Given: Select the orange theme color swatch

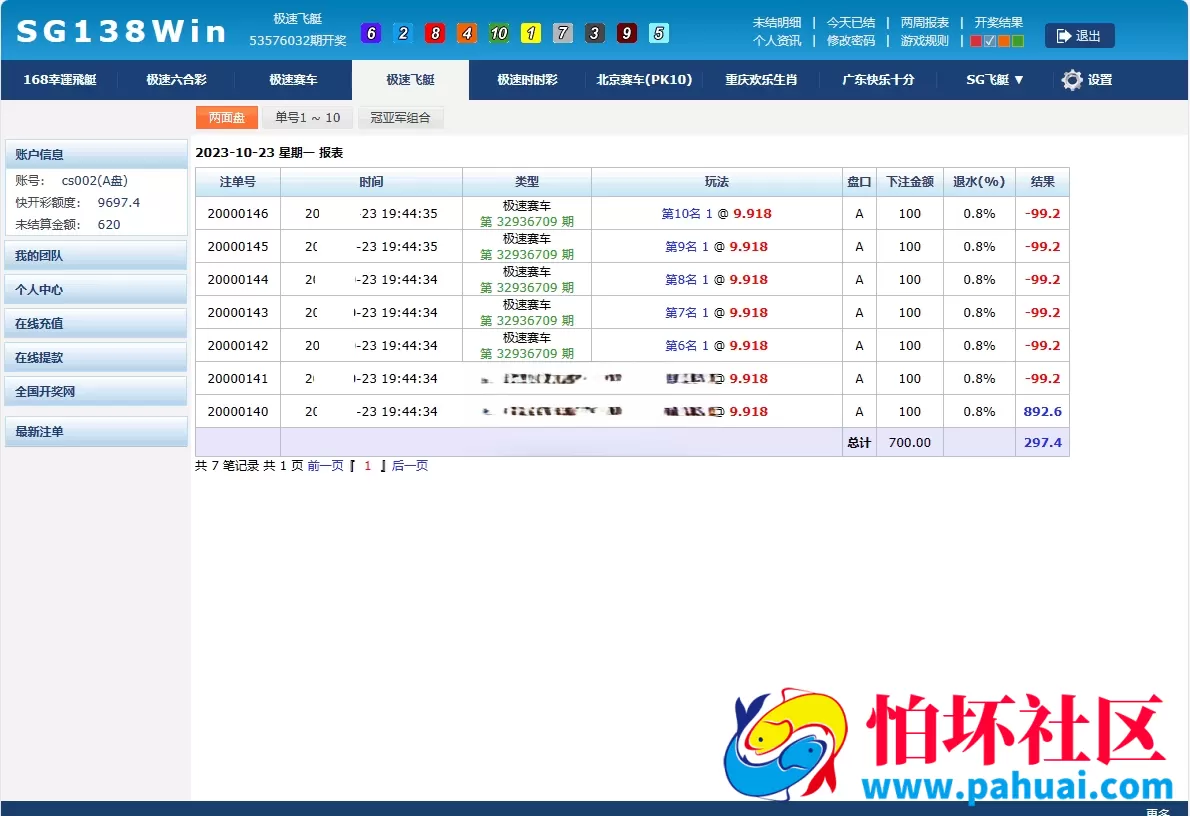Looking at the screenshot, I should pyautogui.click(x=1003, y=41).
